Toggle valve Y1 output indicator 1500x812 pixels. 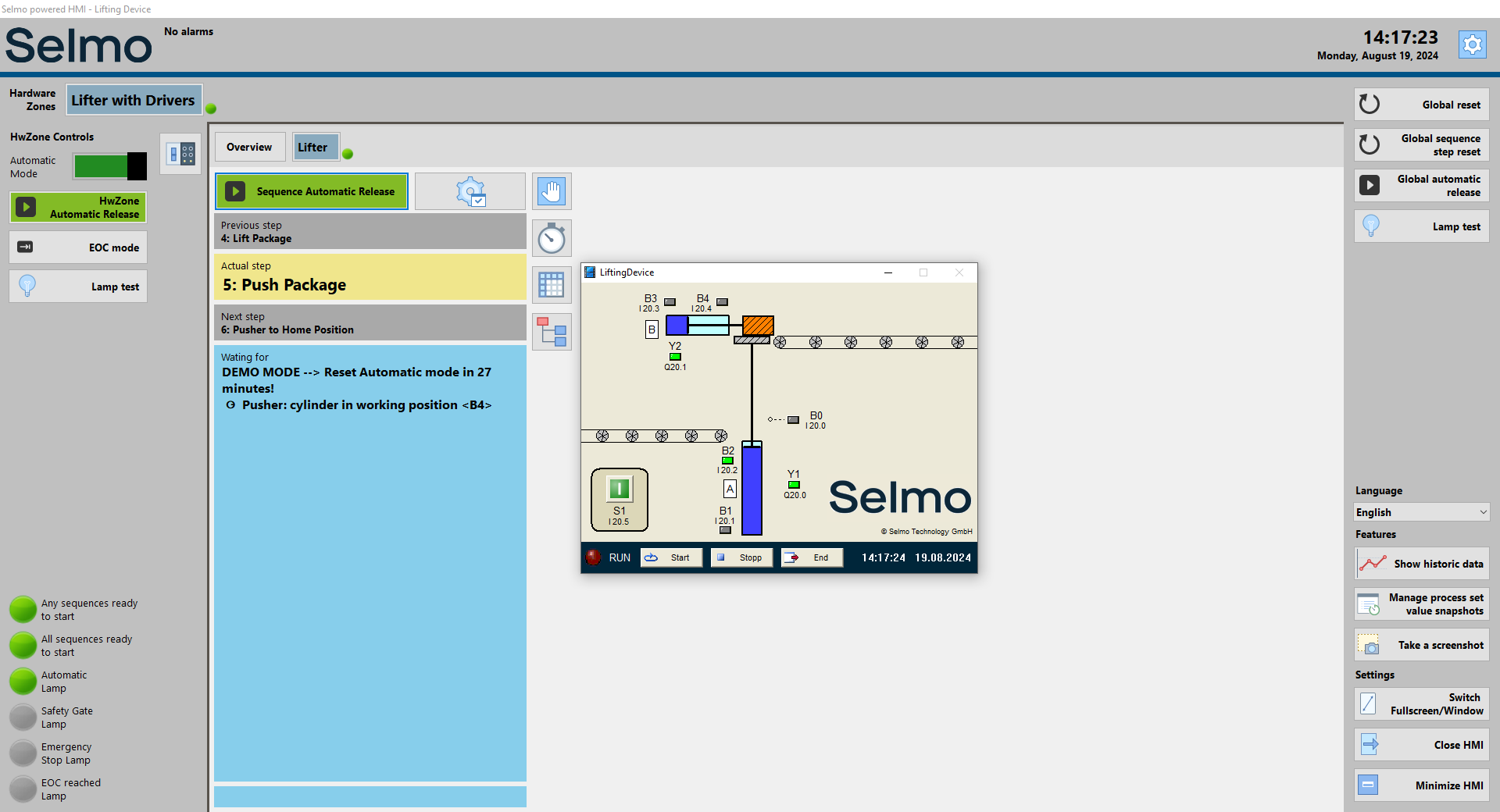click(x=794, y=485)
